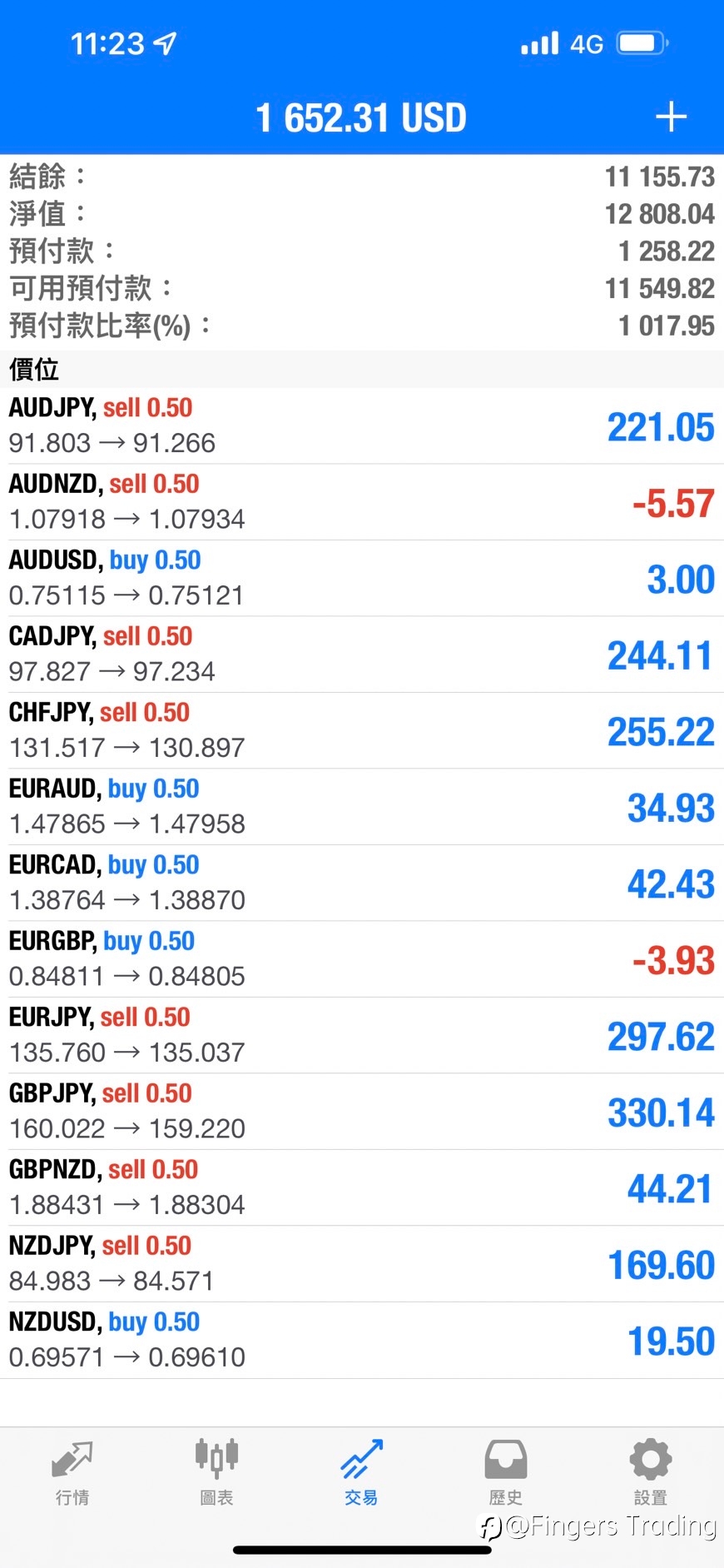Open the EURGBP buy 0.50 position
Image resolution: width=724 pixels, height=1568 pixels.
pos(362,959)
